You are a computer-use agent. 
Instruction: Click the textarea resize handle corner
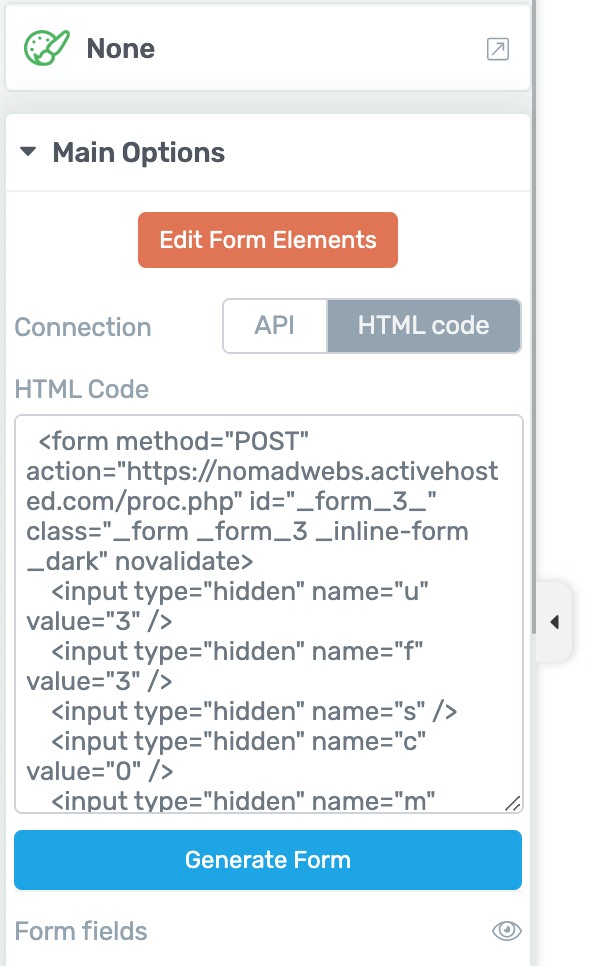[x=513, y=803]
